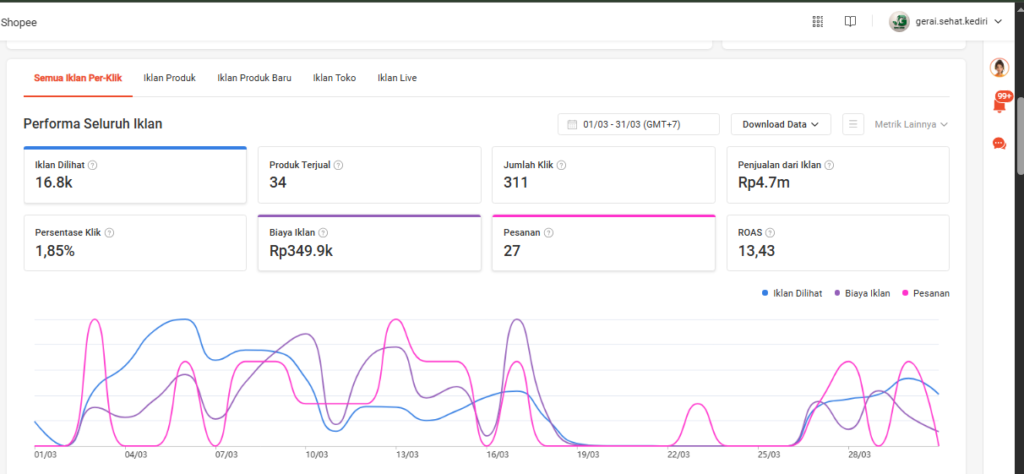Click the column list icon beside Download Data

[x=853, y=124]
